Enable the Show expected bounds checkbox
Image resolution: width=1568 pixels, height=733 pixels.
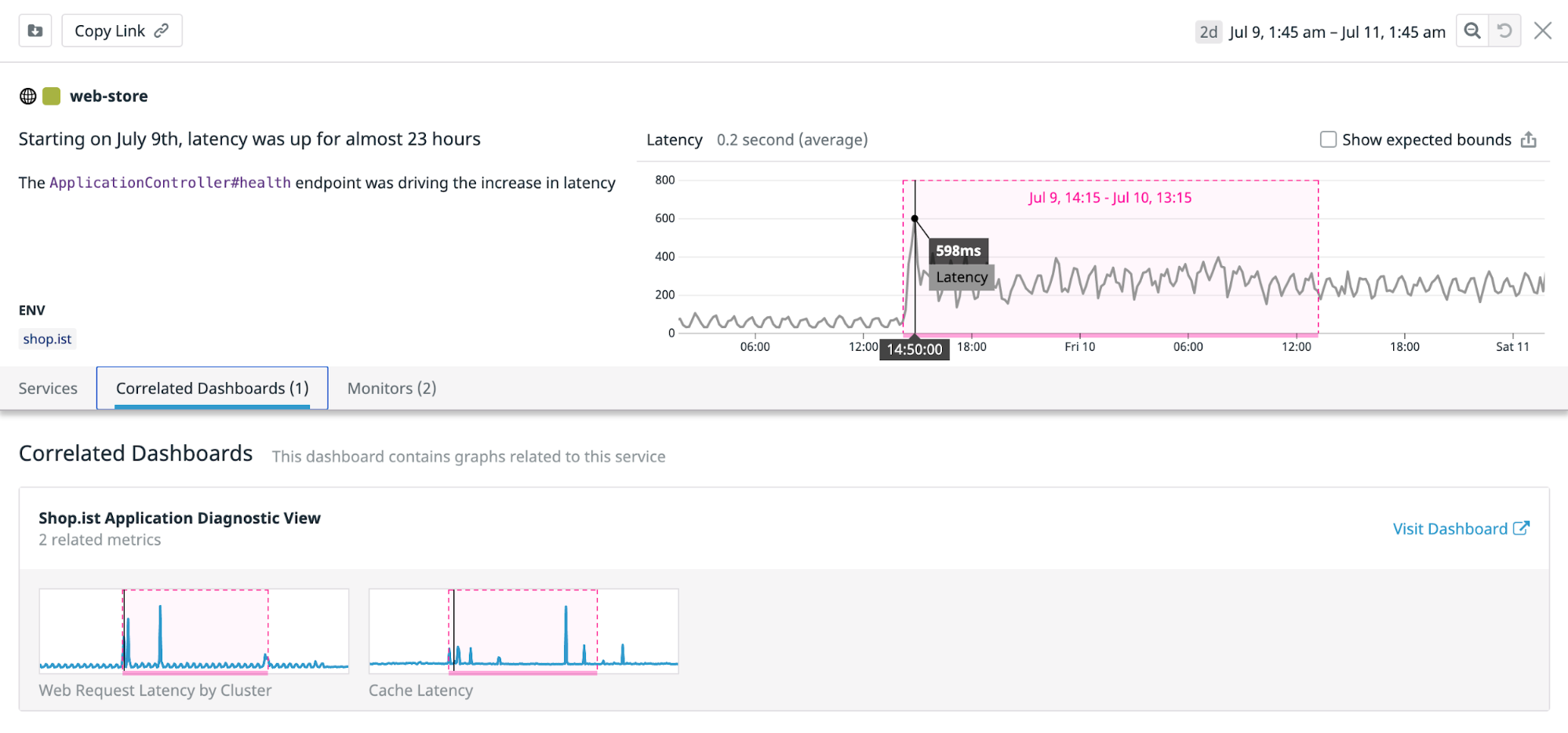(x=1328, y=139)
